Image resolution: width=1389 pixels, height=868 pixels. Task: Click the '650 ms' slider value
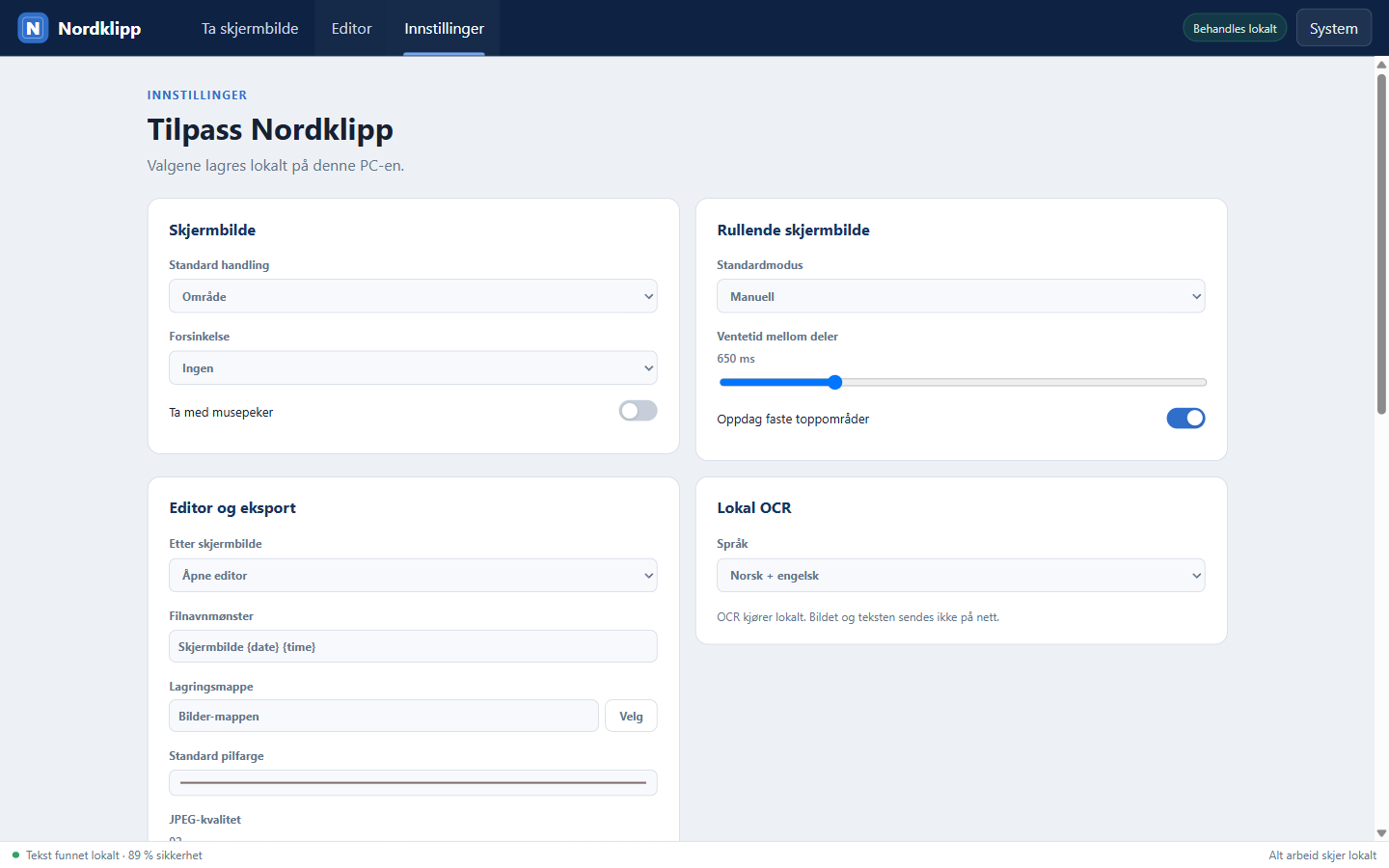point(736,359)
